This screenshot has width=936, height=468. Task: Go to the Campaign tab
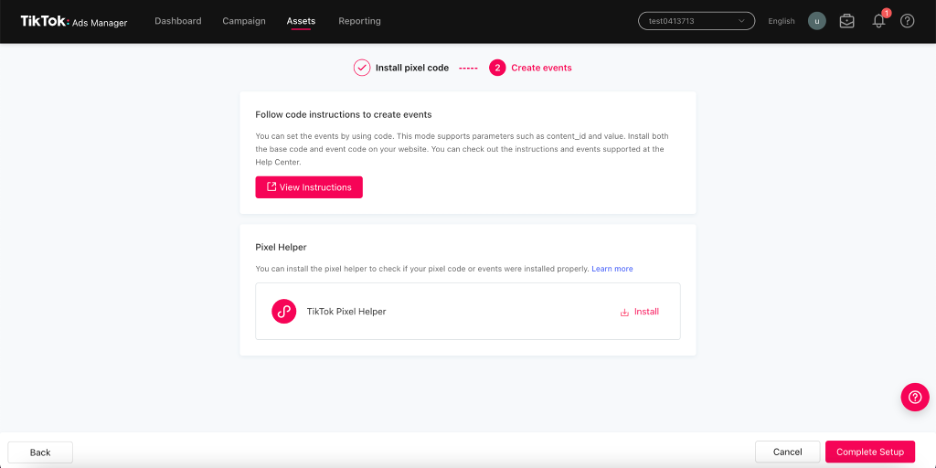point(244,21)
